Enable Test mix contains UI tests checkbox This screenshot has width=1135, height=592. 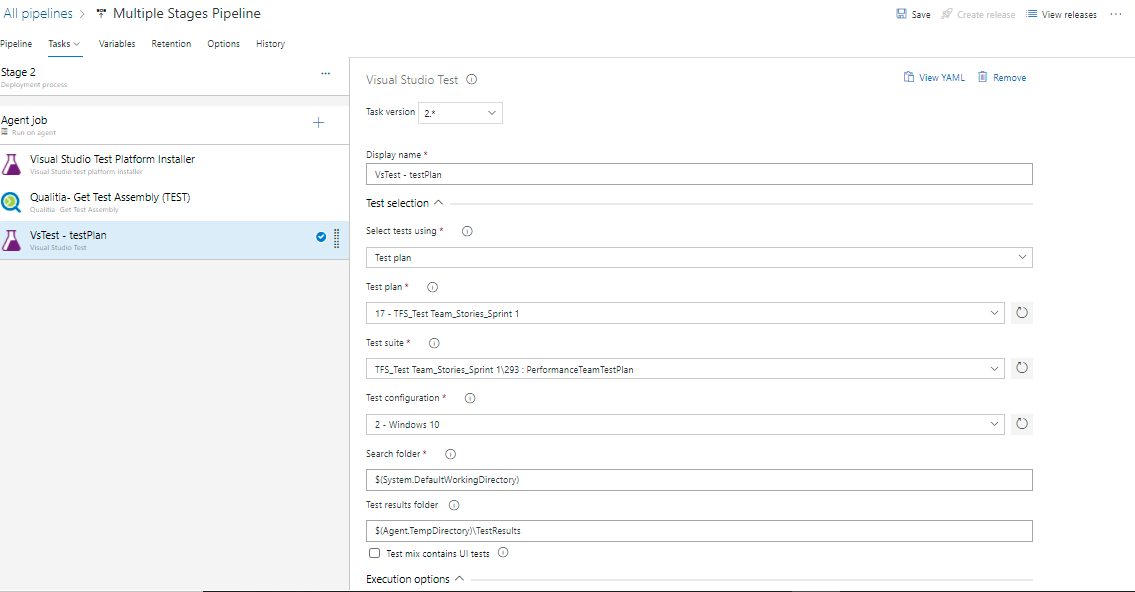tap(375, 552)
